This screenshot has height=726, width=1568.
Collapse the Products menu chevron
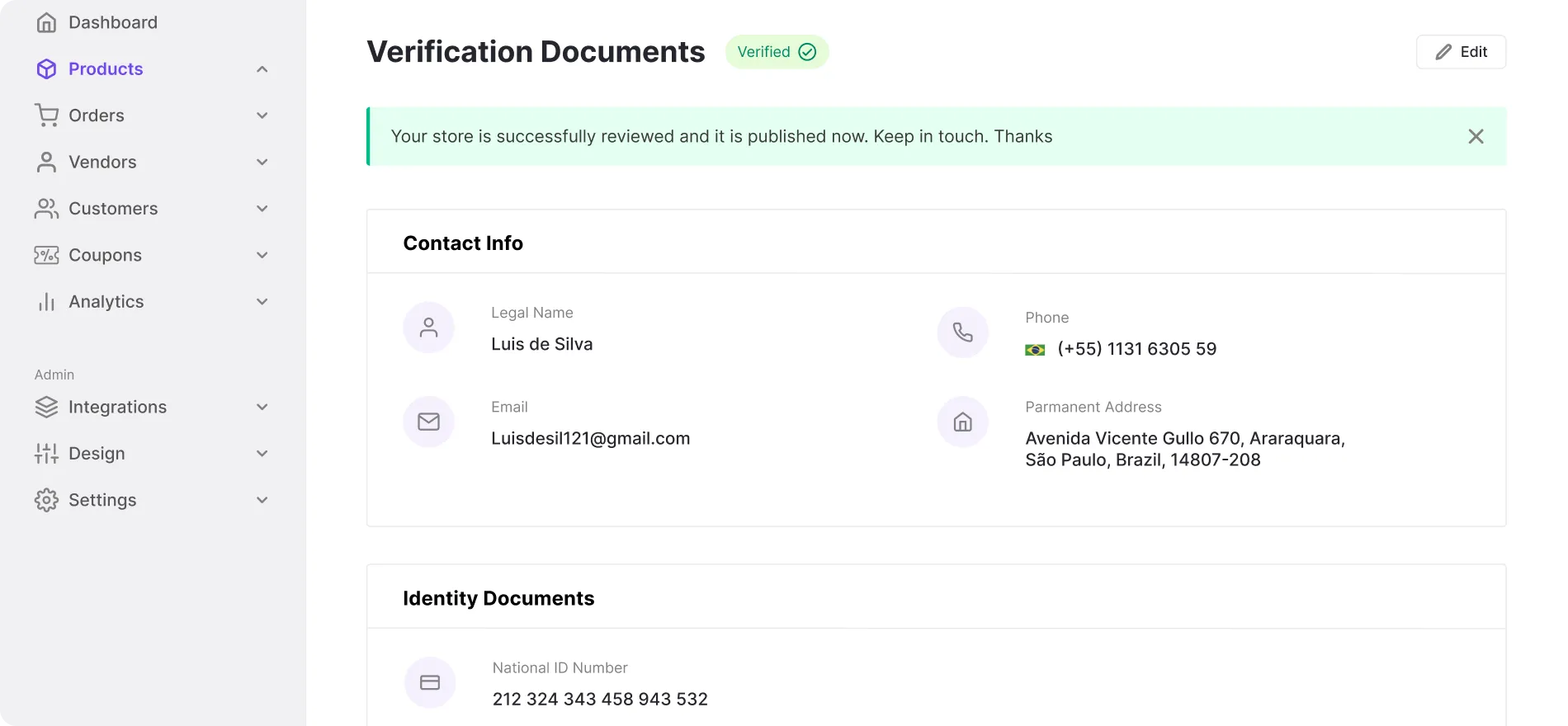262,69
